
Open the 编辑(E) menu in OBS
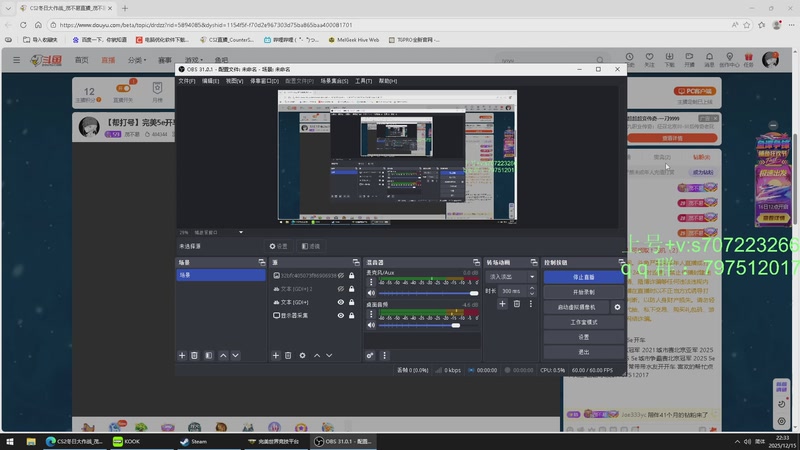coord(210,81)
